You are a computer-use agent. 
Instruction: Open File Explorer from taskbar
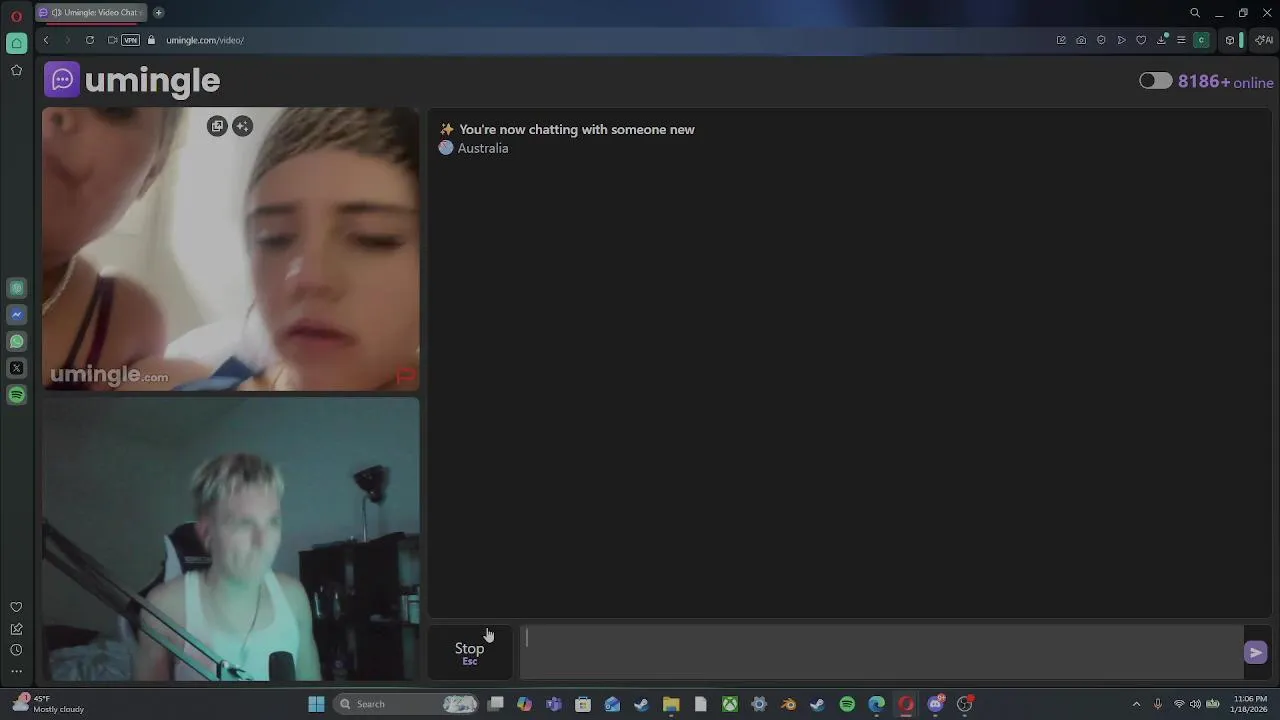[x=671, y=704]
